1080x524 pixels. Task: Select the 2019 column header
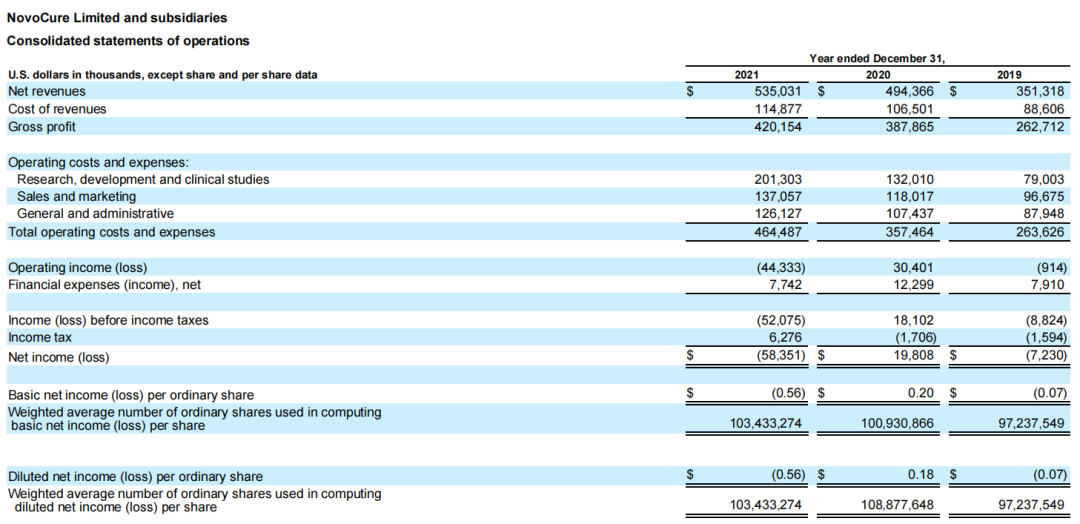1009,75
